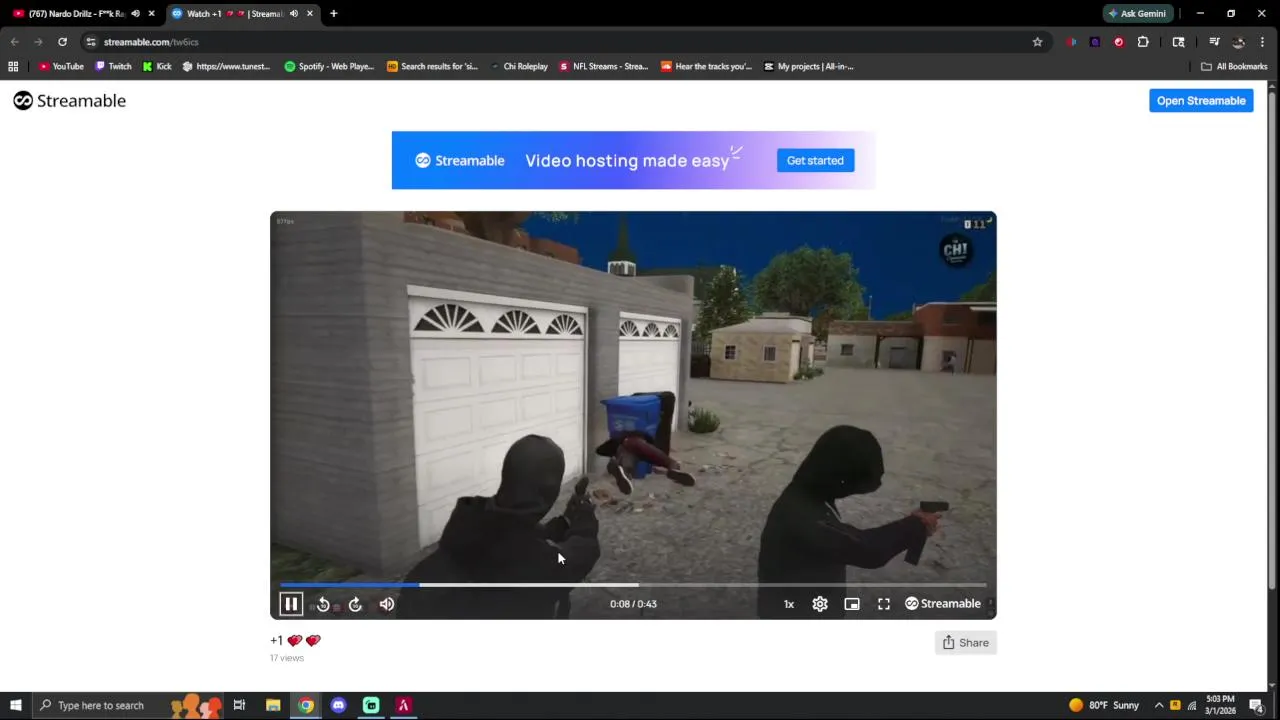Open the video settings gear
This screenshot has height=720, width=1280.
click(820, 604)
